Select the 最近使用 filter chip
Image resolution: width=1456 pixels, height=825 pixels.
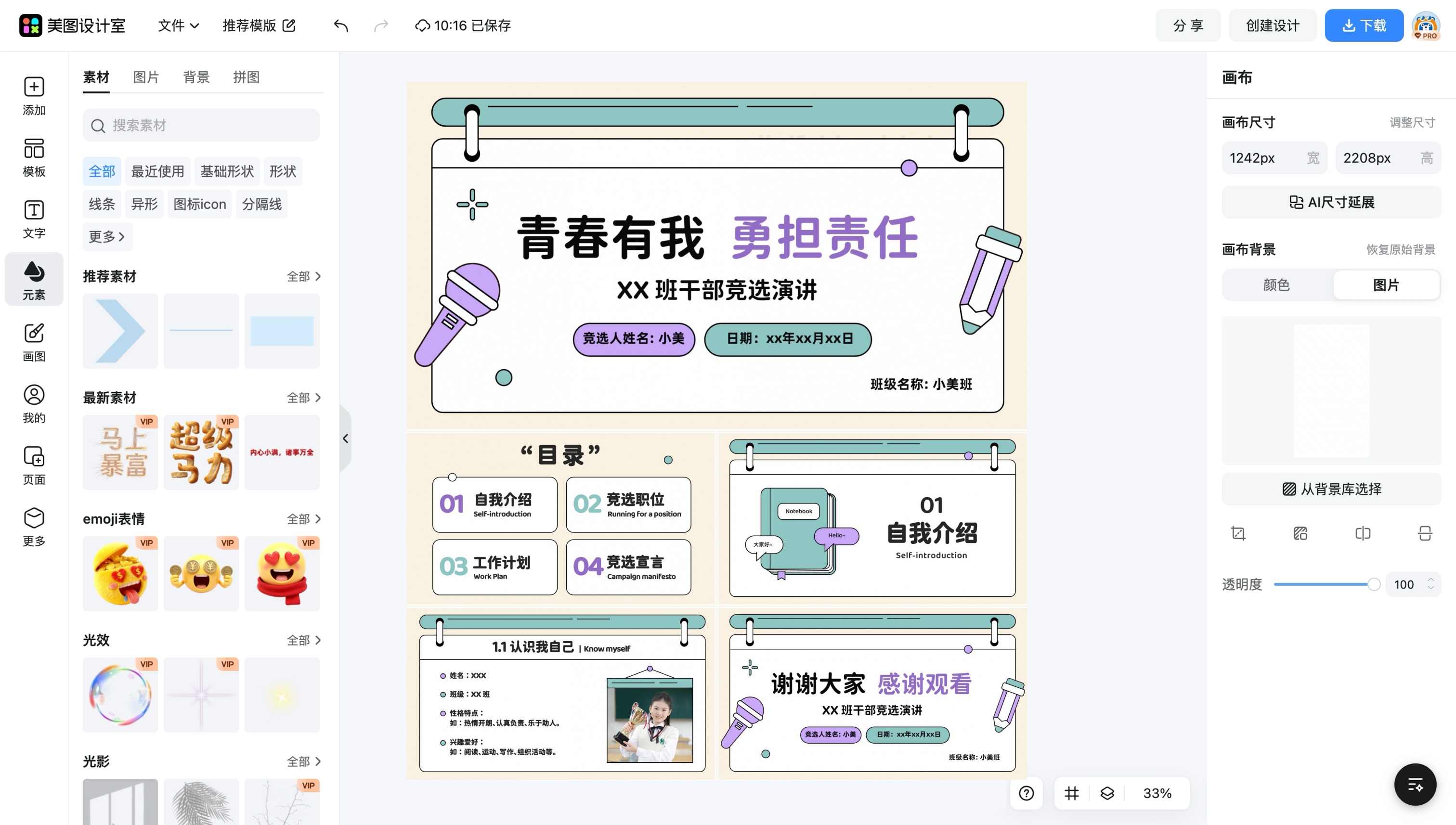pos(157,171)
